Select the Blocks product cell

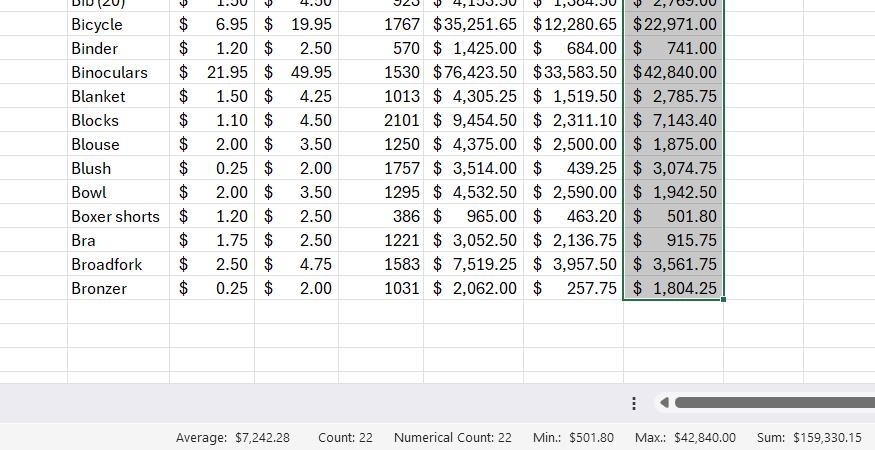118,121
